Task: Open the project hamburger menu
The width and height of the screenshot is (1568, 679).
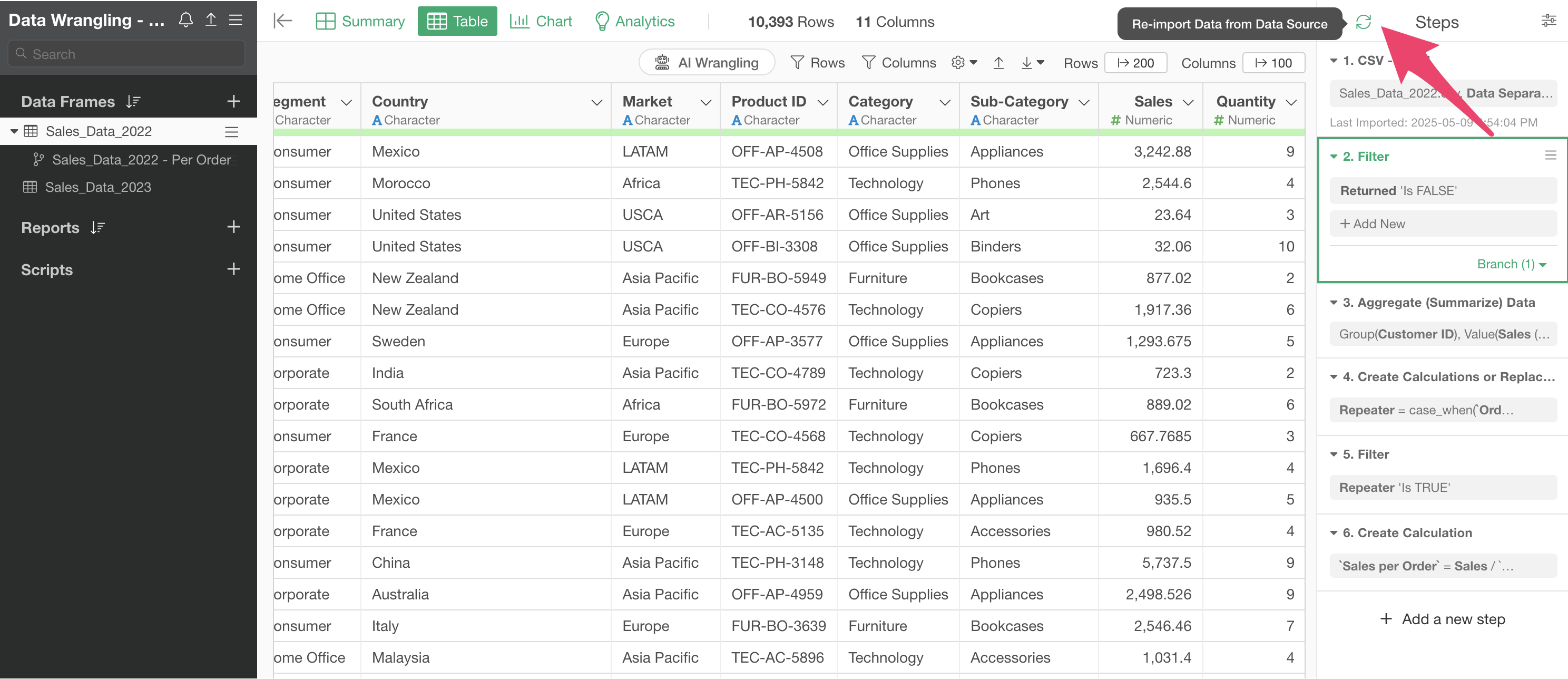Action: pyautogui.click(x=236, y=20)
